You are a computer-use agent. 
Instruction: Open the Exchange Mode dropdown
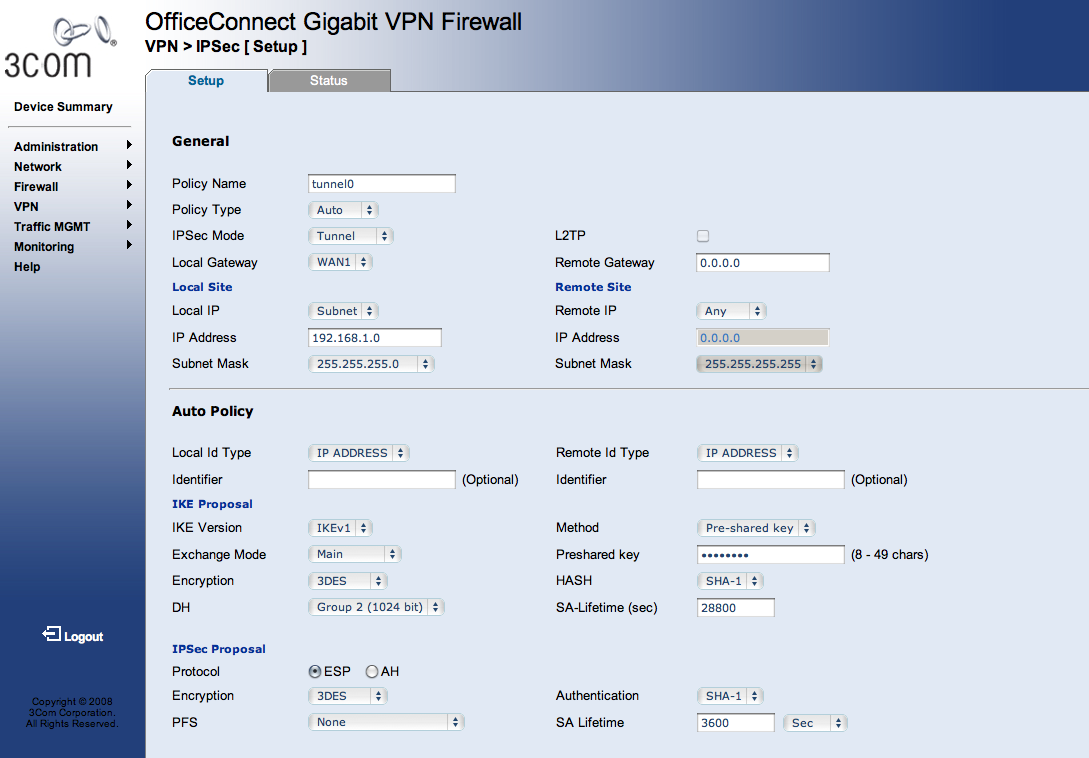pyautogui.click(x=354, y=554)
